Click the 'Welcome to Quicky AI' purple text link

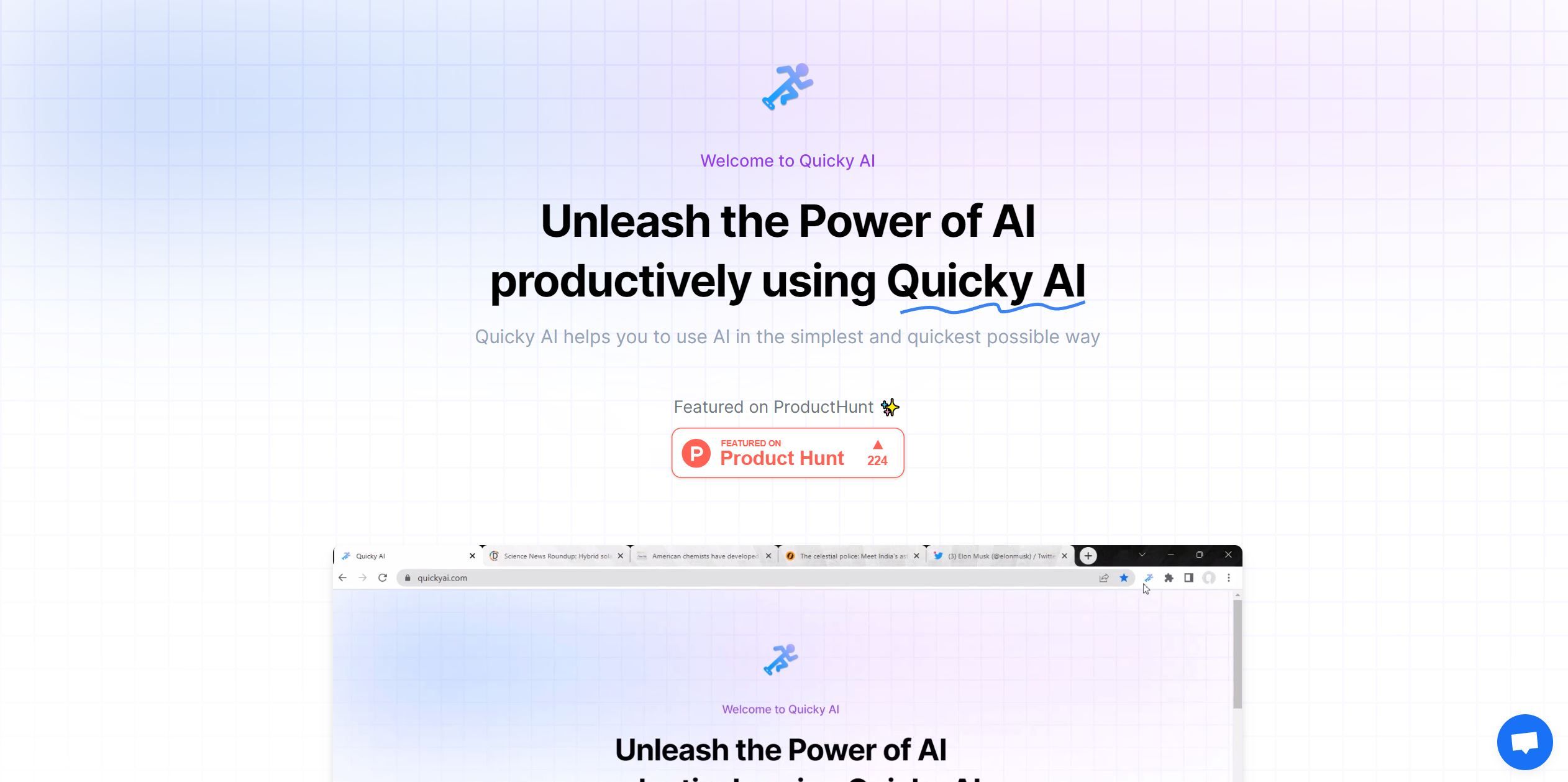787,160
